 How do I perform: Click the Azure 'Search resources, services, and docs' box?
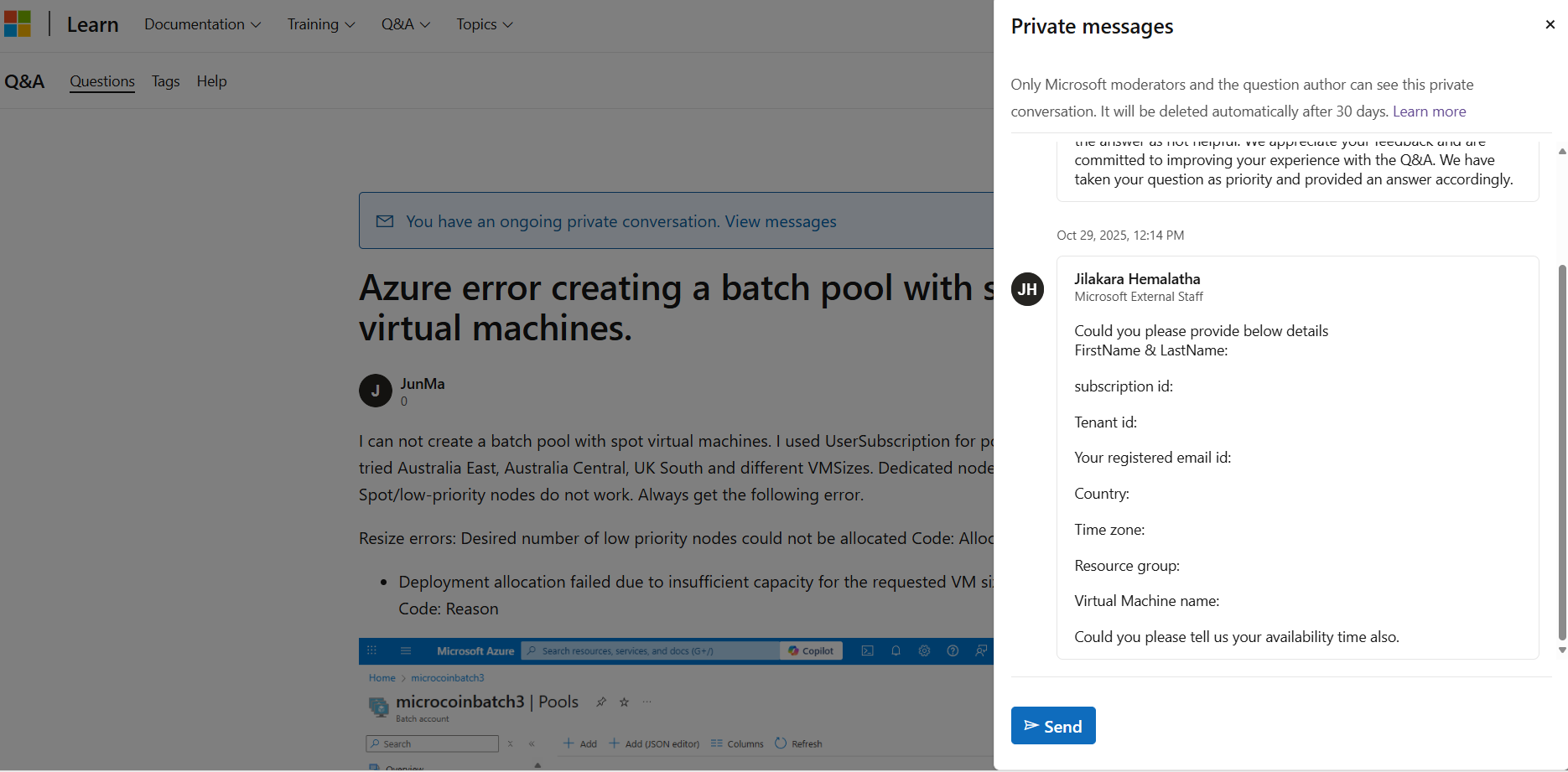pos(651,650)
